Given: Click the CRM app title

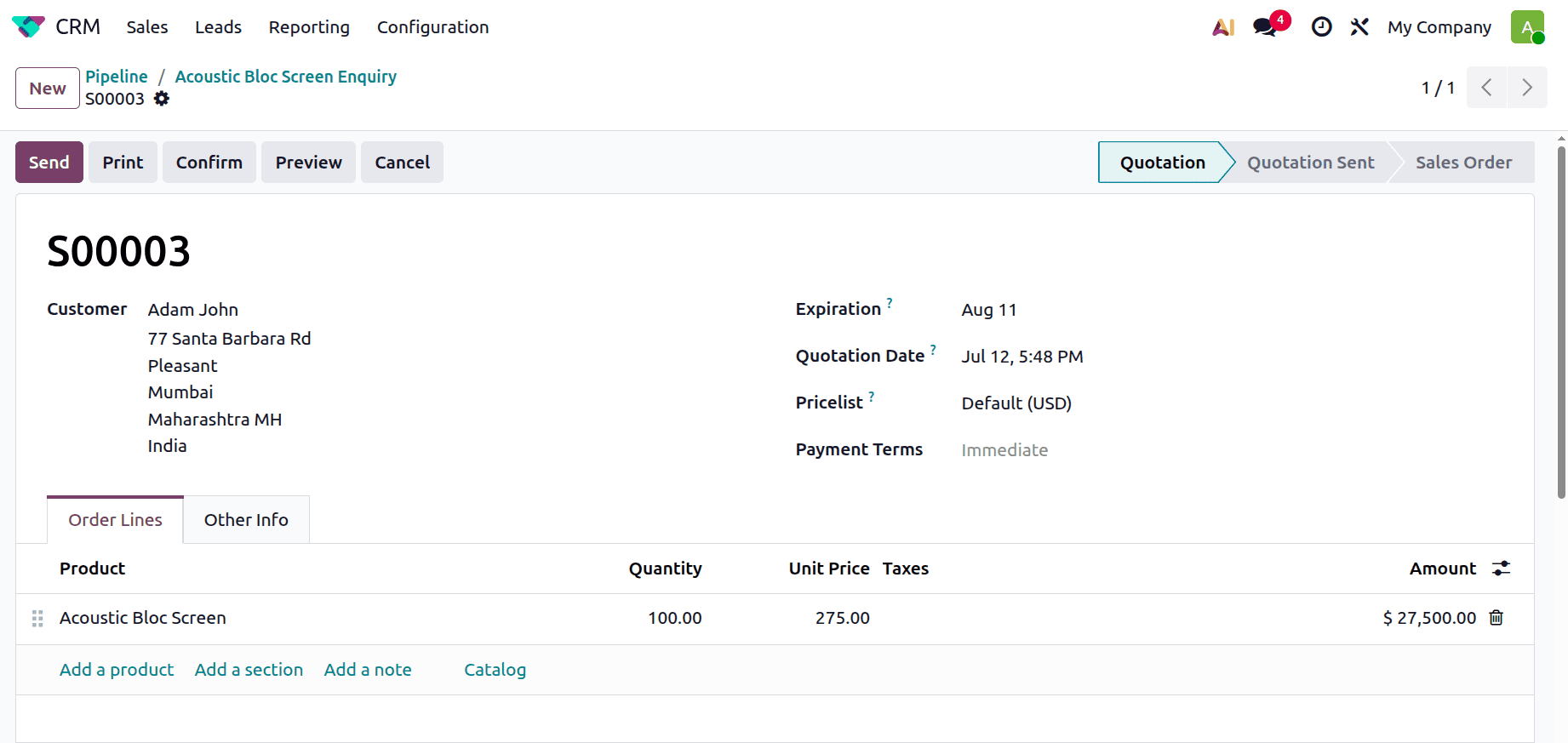Looking at the screenshot, I should coord(77,27).
